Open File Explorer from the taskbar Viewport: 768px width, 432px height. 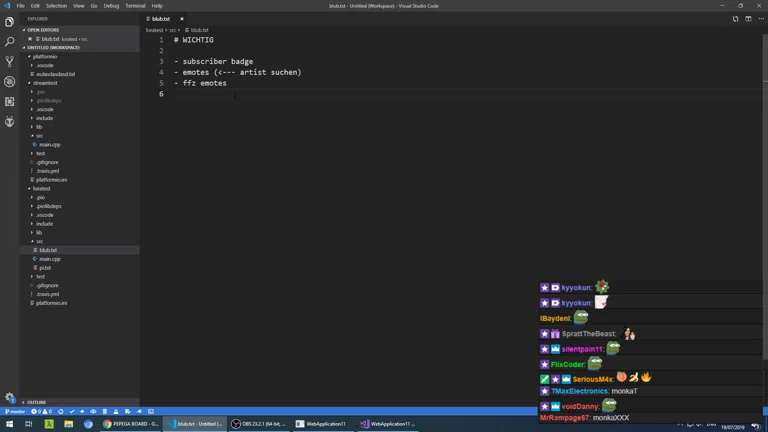click(x=69, y=424)
